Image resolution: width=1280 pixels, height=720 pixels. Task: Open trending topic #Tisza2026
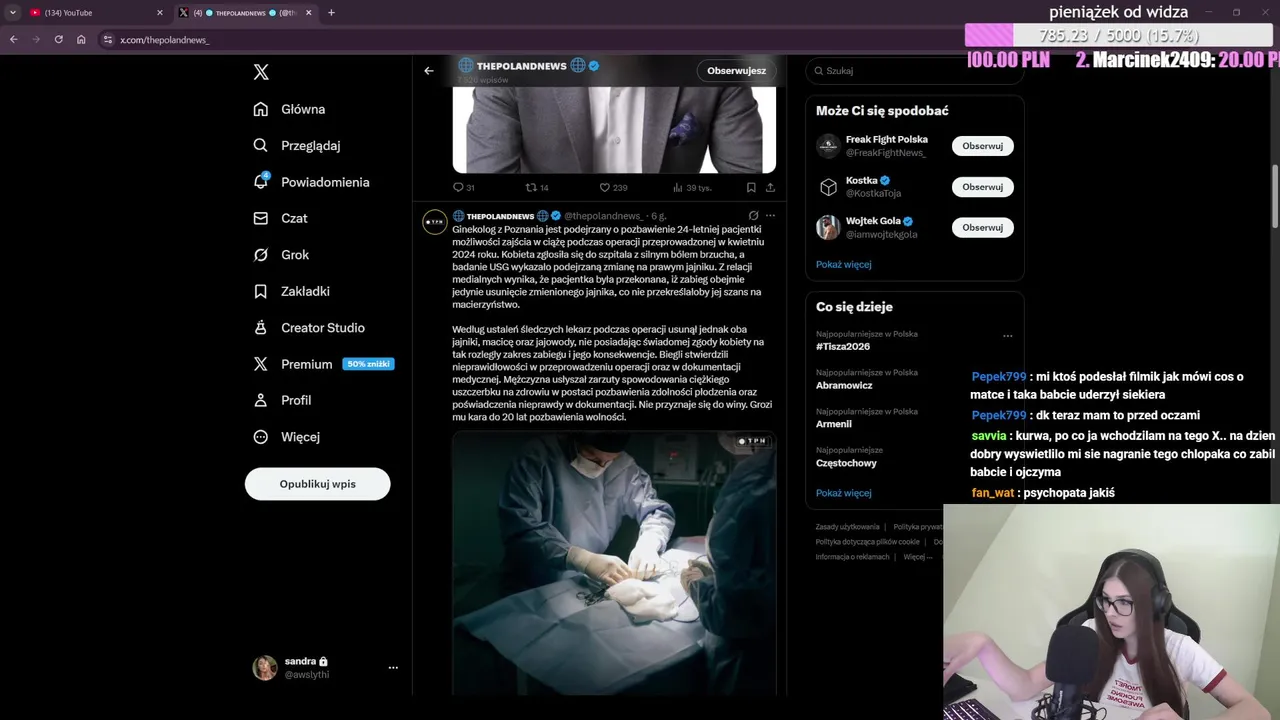[843, 347]
